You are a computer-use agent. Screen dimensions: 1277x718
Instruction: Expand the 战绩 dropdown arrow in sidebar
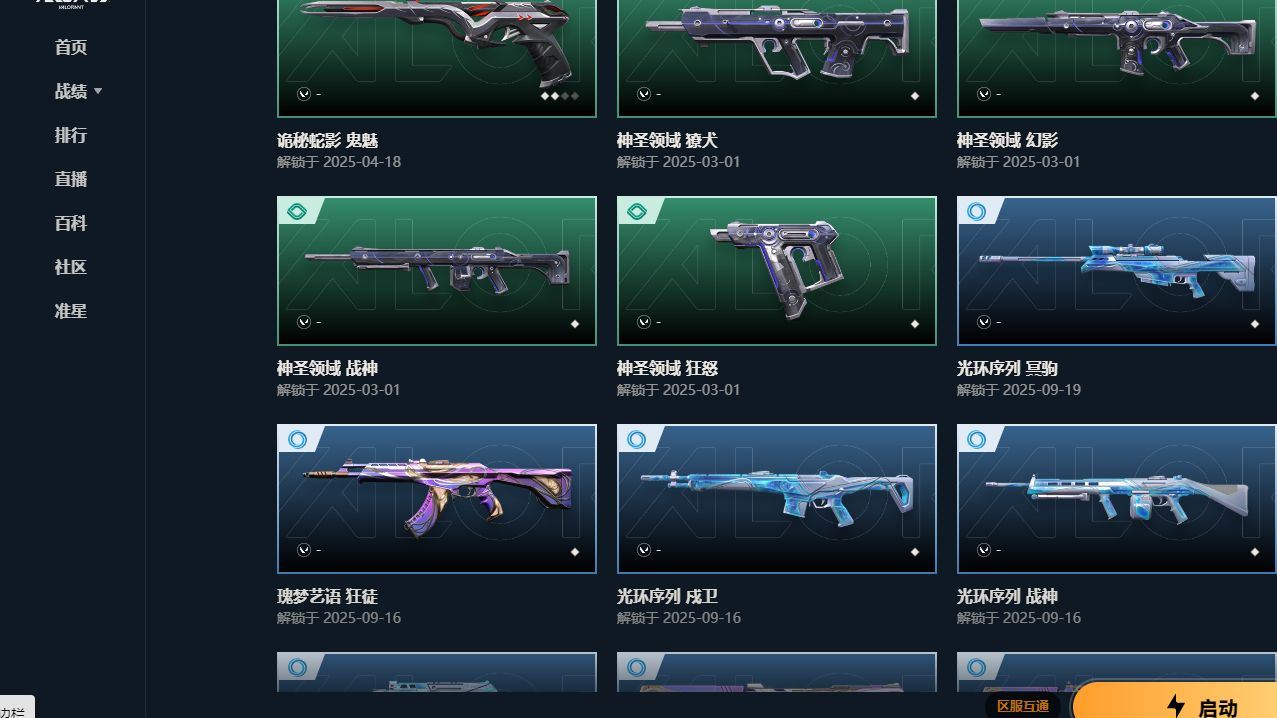(x=98, y=91)
